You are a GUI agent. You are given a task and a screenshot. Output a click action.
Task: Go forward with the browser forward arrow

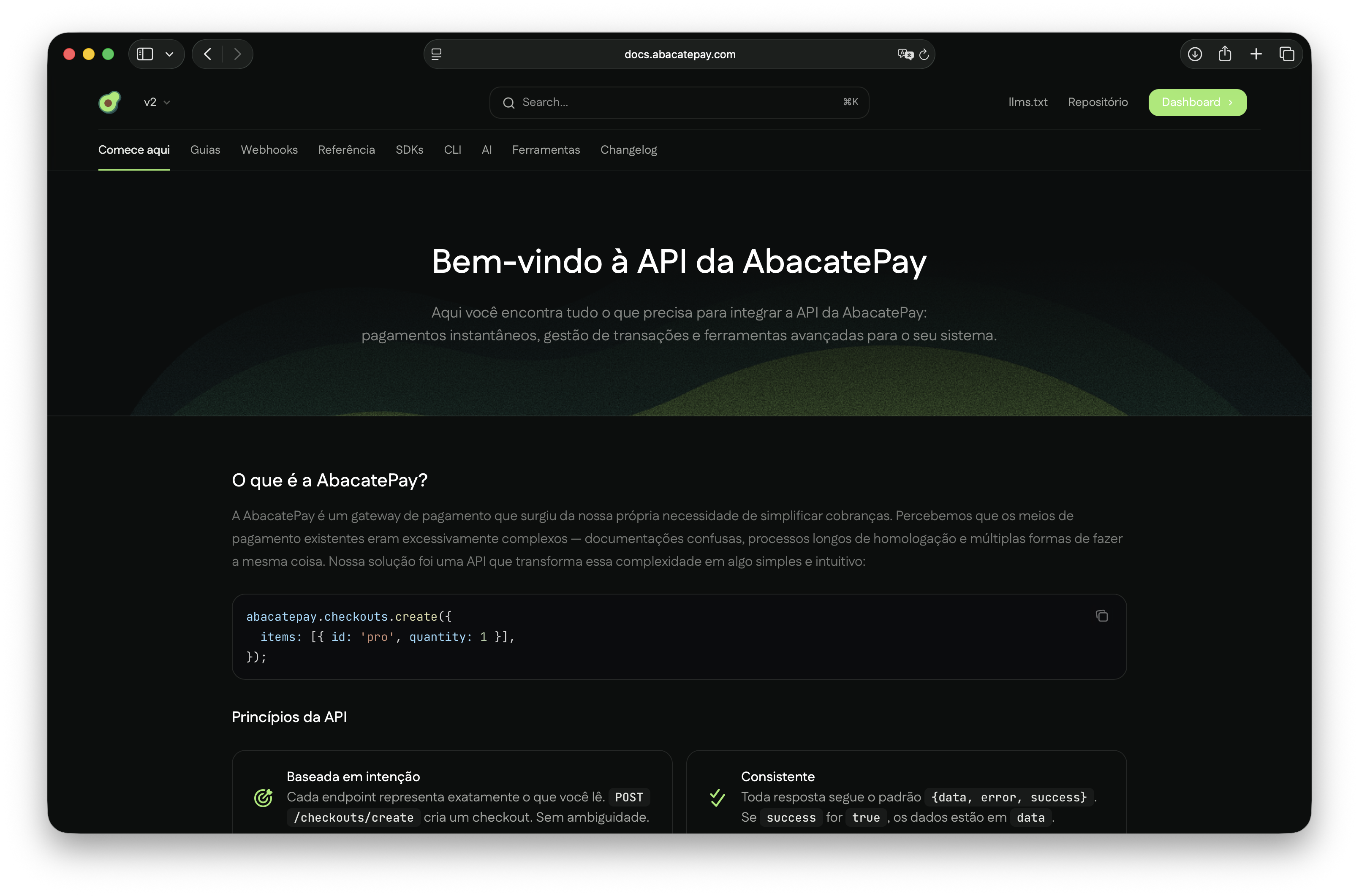[x=237, y=54]
